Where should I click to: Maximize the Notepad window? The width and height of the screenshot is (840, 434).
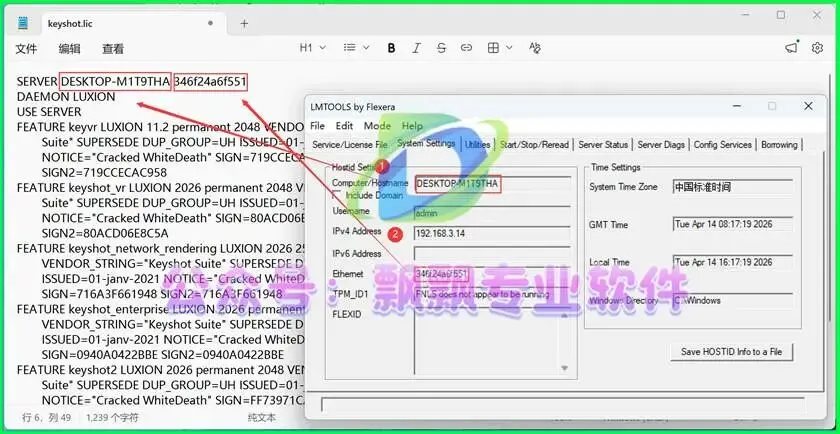(x=781, y=15)
